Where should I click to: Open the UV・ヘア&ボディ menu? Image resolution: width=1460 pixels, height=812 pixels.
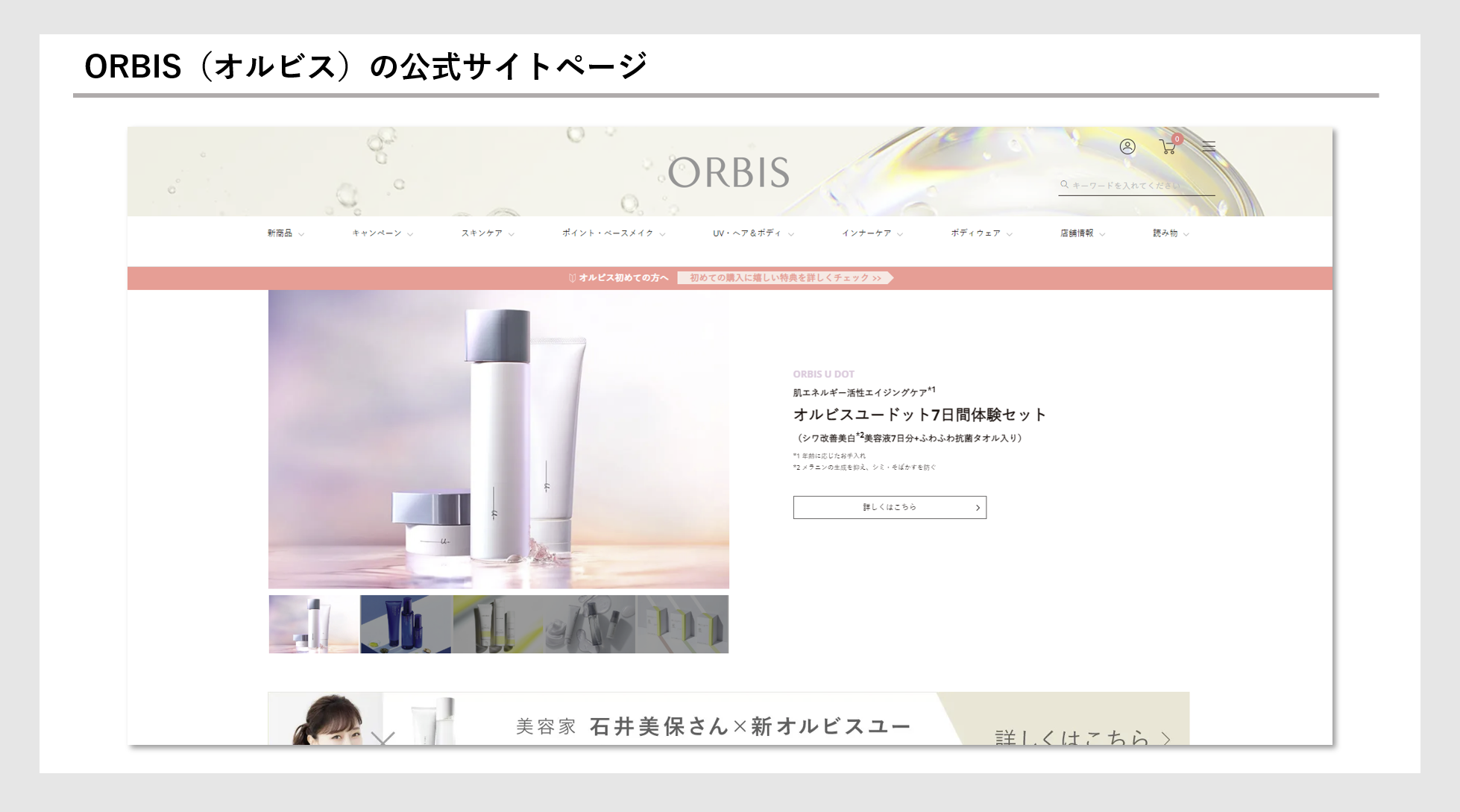point(753,233)
